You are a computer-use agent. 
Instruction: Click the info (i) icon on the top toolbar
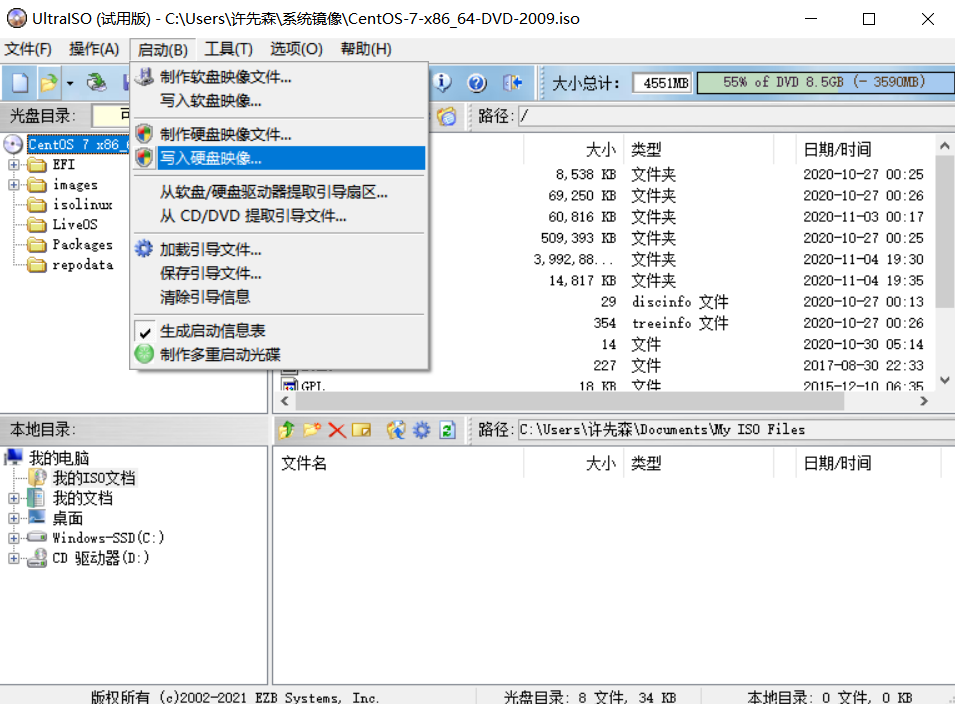[443, 83]
